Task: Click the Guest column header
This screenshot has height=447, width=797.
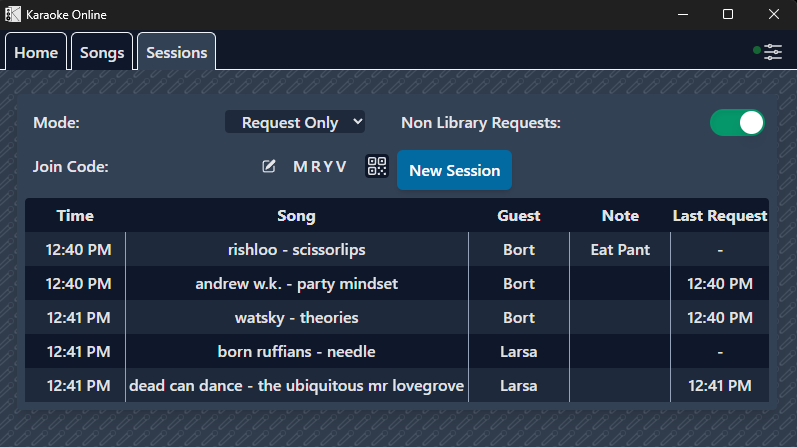Action: (518, 216)
